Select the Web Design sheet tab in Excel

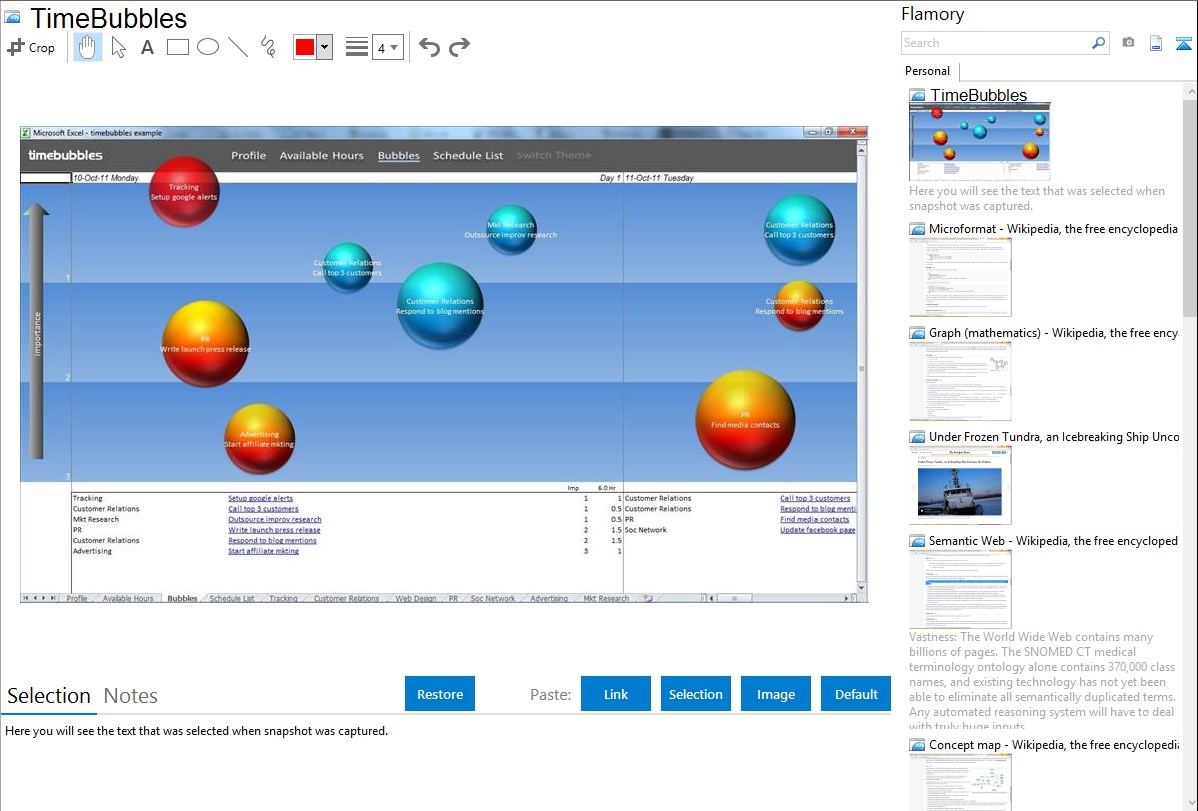pyautogui.click(x=416, y=599)
